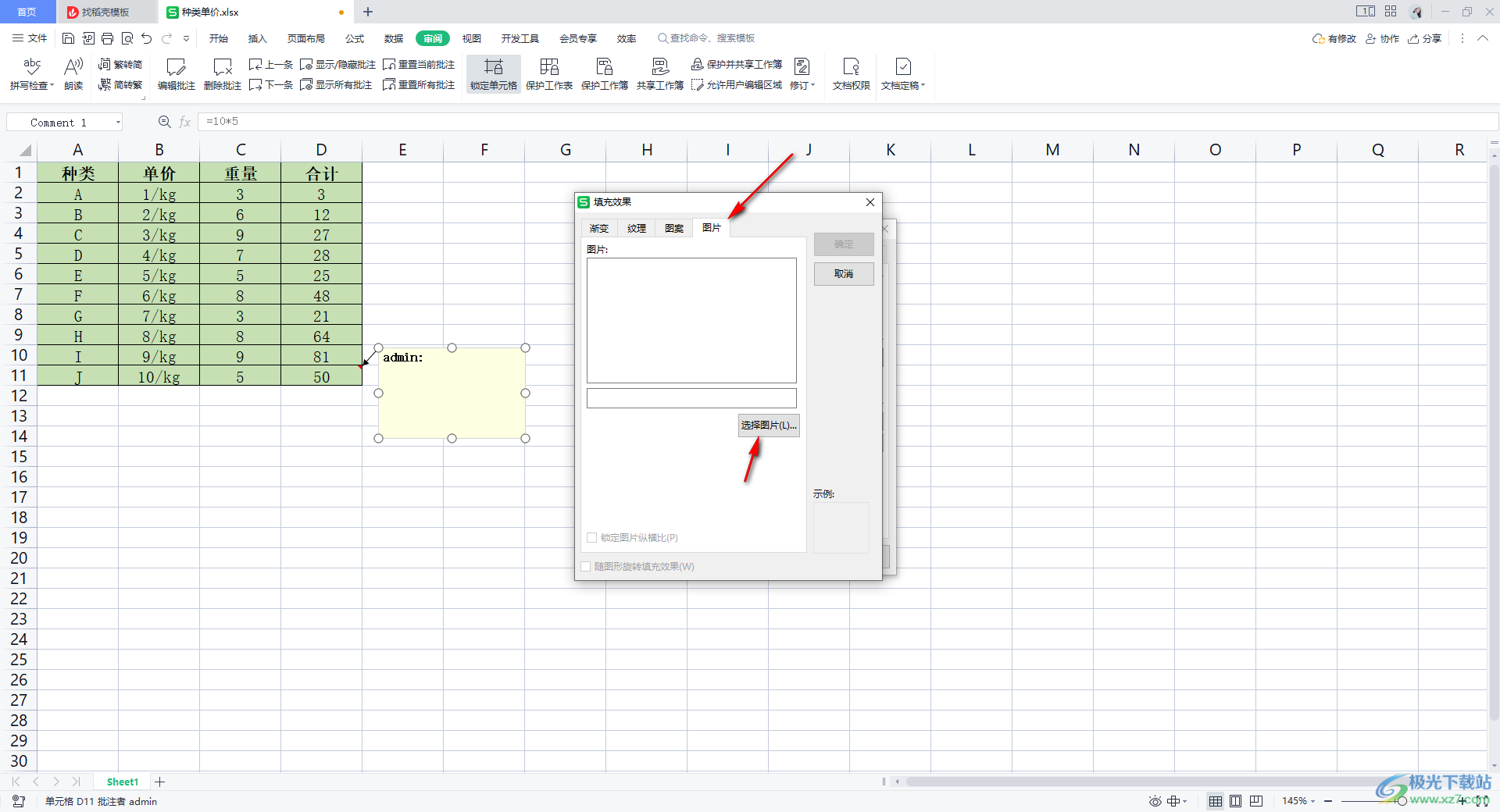Image resolution: width=1500 pixels, height=812 pixels.
Task: Click Edit Comment (编辑批注)
Action: (x=177, y=74)
